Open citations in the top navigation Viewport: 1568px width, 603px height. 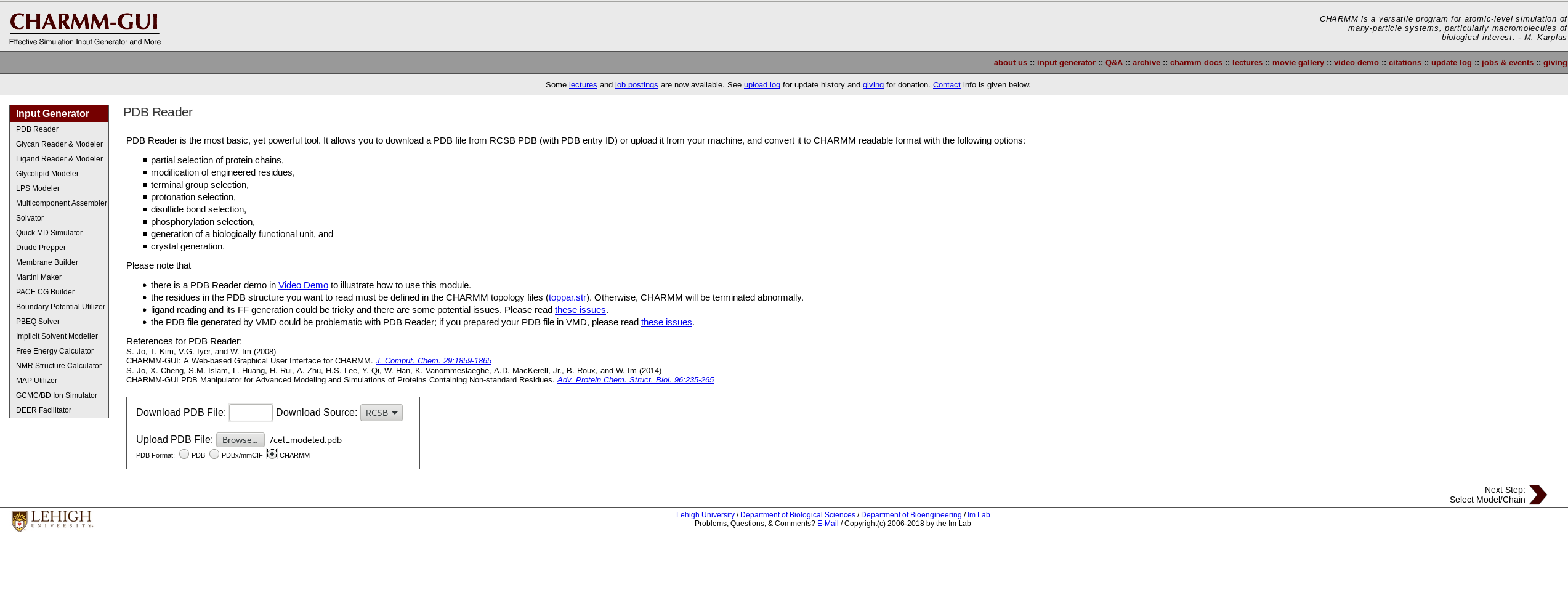click(x=1405, y=63)
